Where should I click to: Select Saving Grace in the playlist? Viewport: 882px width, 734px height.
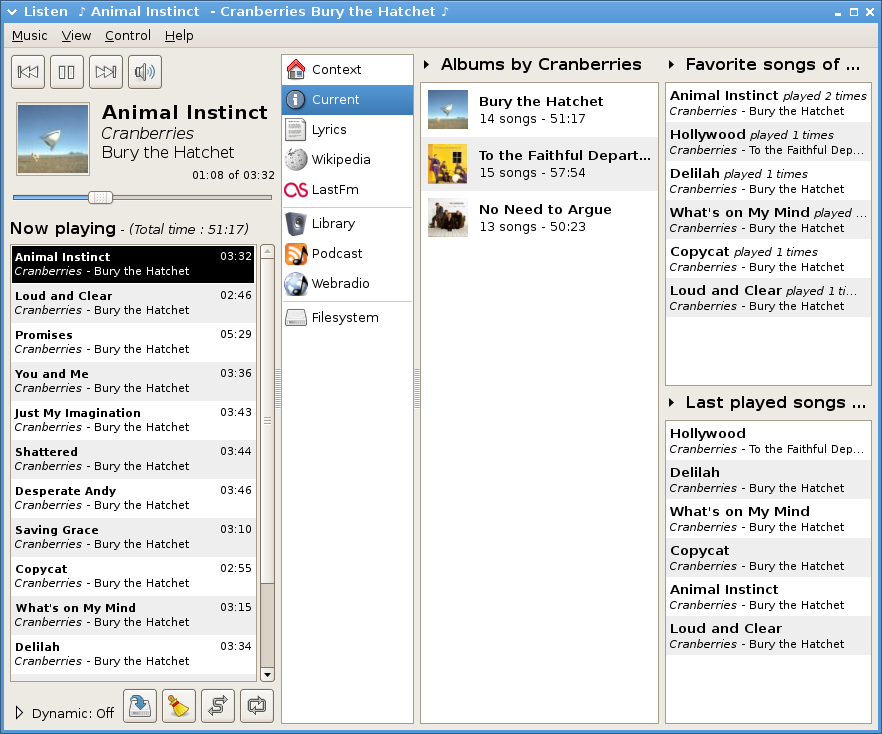coord(133,537)
